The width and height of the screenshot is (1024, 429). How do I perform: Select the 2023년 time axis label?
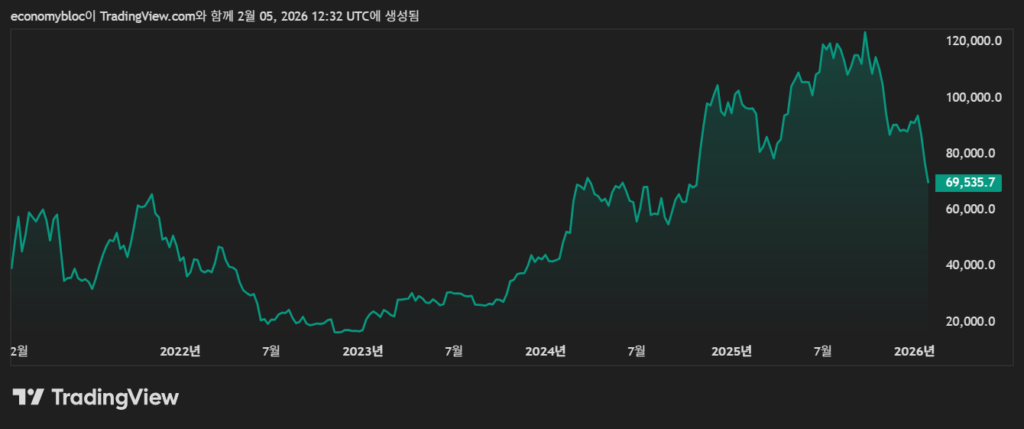click(x=363, y=351)
